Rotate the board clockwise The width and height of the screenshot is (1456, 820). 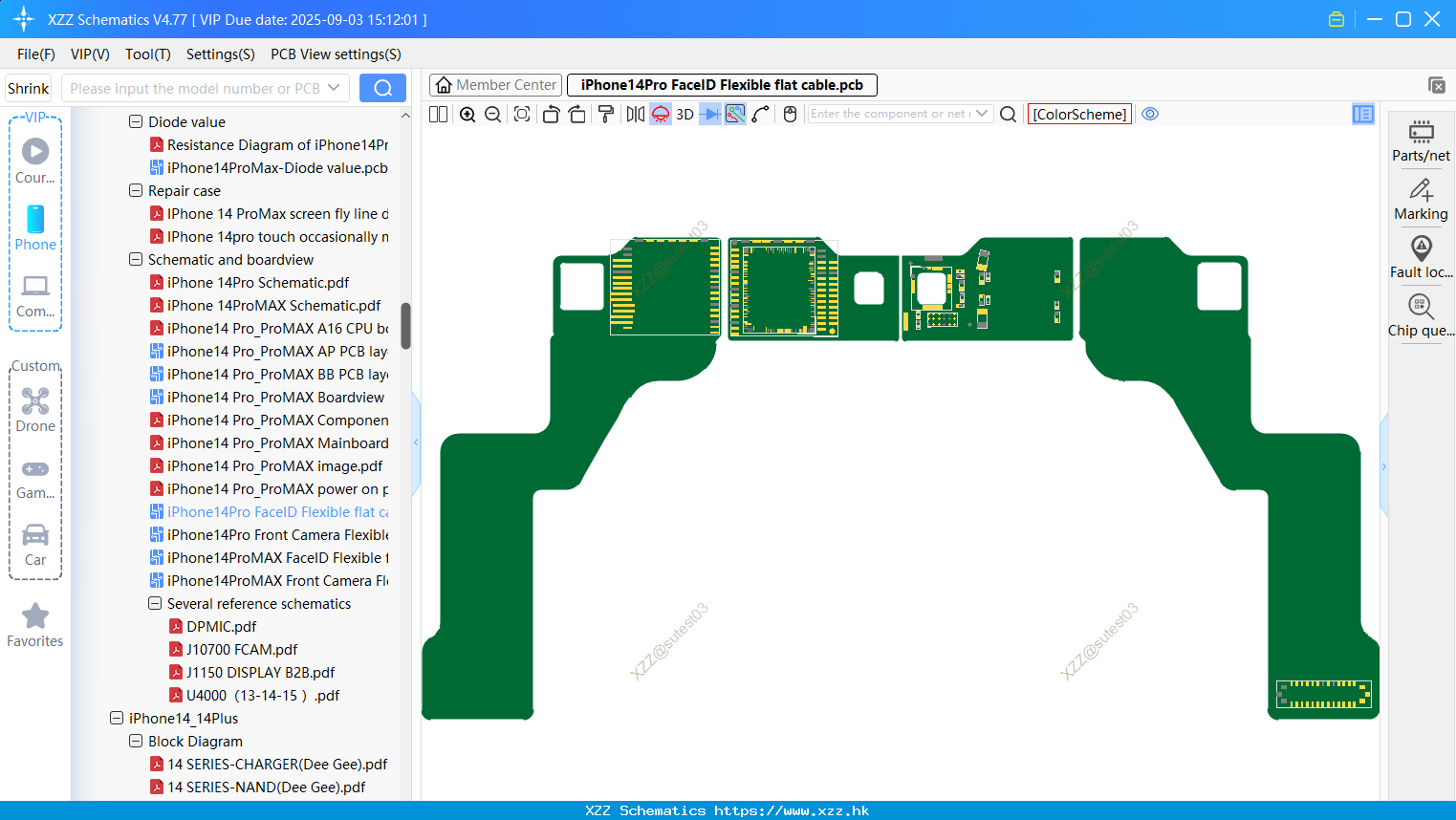tap(577, 114)
